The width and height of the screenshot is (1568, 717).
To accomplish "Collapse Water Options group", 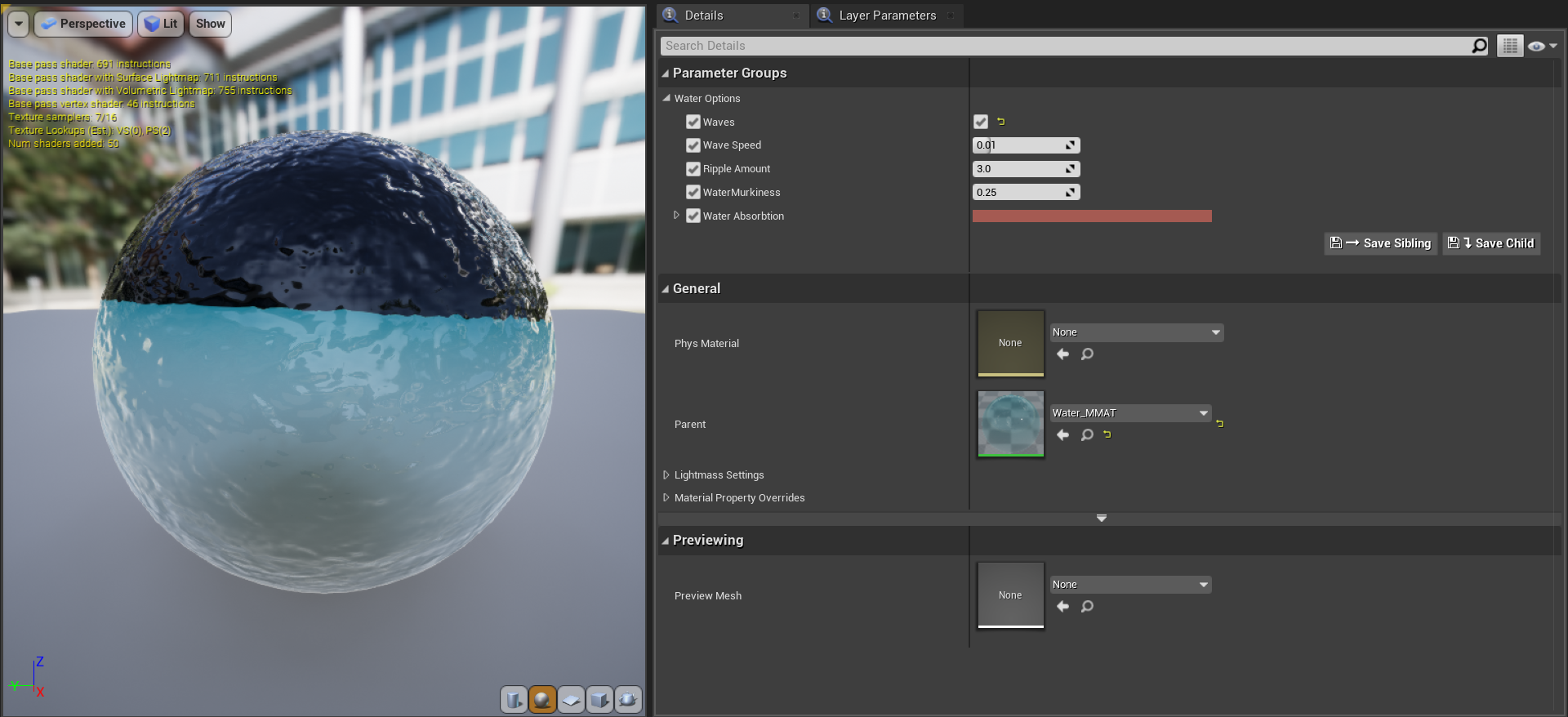I will click(x=666, y=98).
